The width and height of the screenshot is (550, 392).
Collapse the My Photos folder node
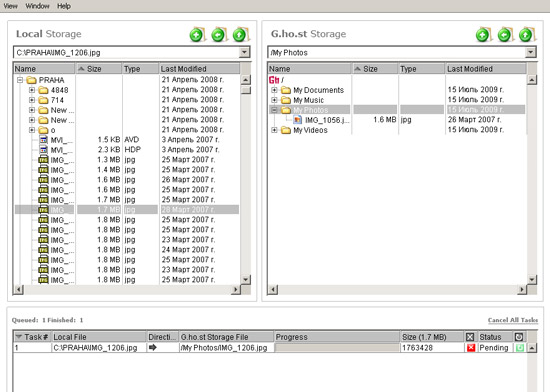274,110
